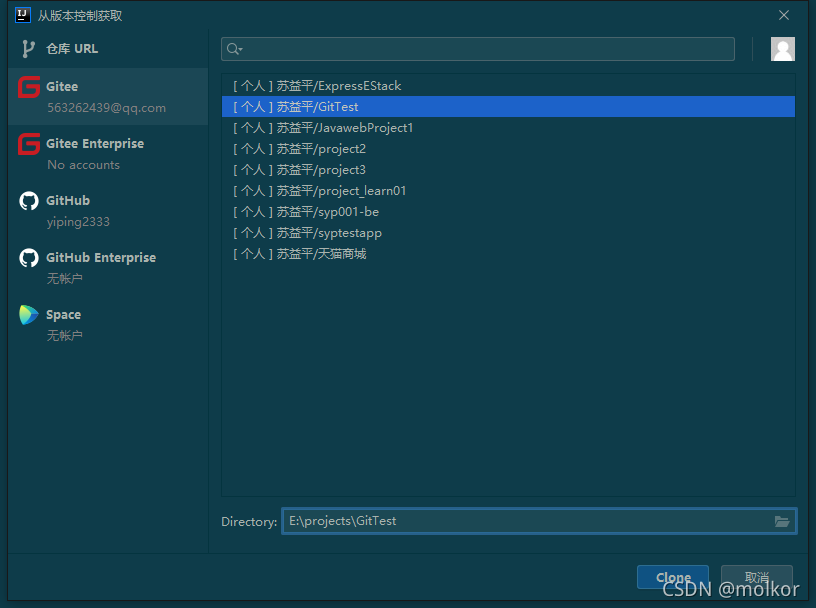The height and width of the screenshot is (608, 816).
Task: Select repository 苏益平/syp001-be
Action: point(508,212)
